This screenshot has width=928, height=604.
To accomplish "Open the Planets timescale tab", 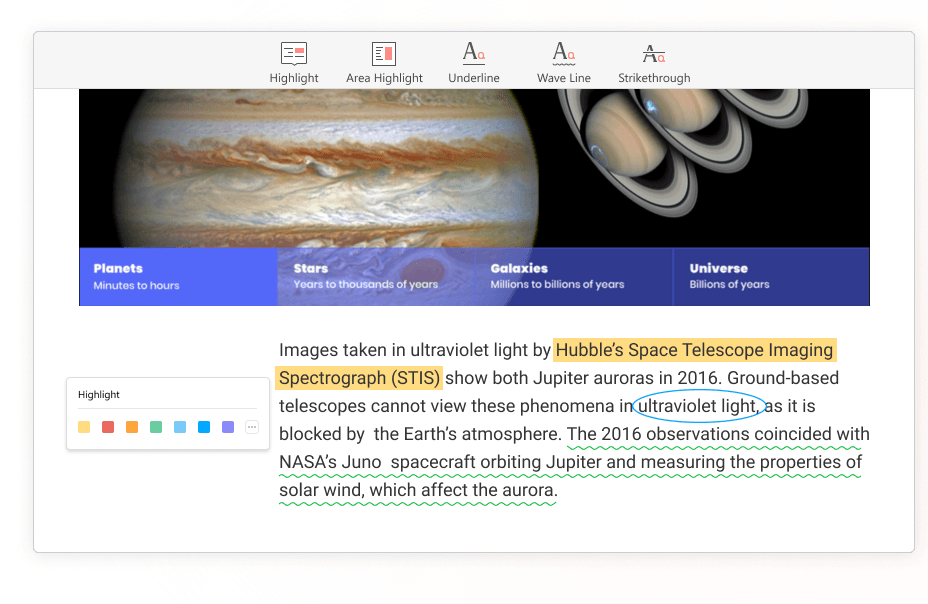I will click(x=178, y=277).
